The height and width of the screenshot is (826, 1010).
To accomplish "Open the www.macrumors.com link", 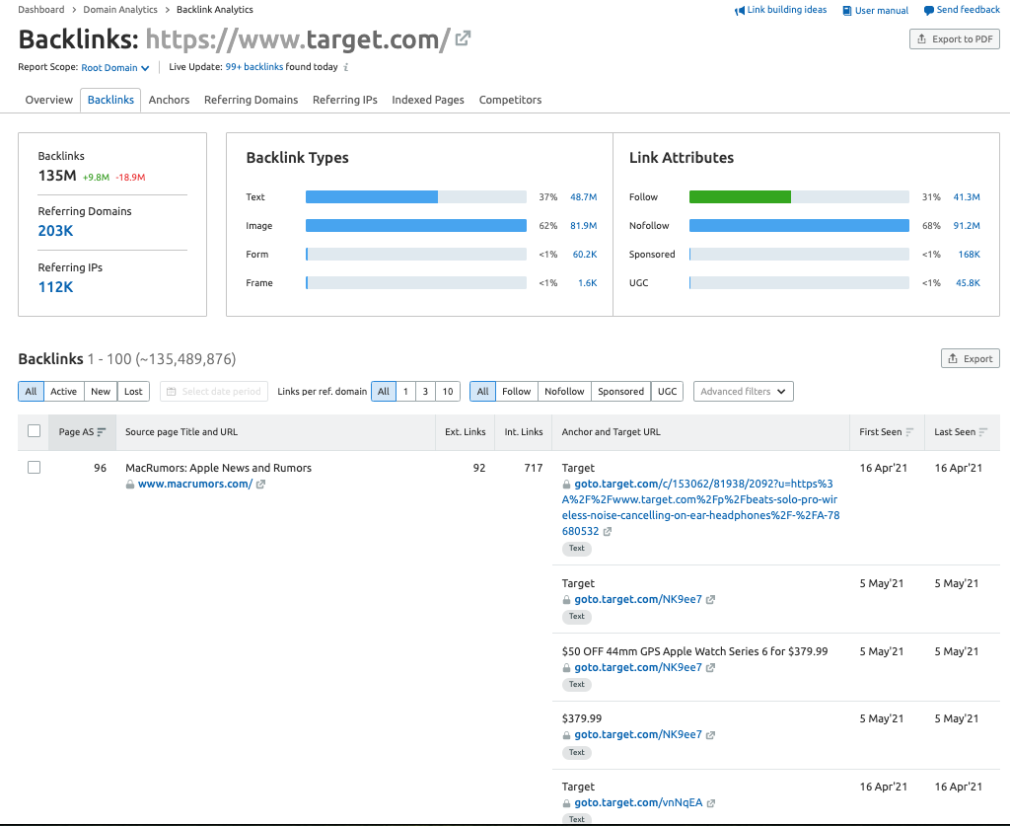I will tap(195, 484).
